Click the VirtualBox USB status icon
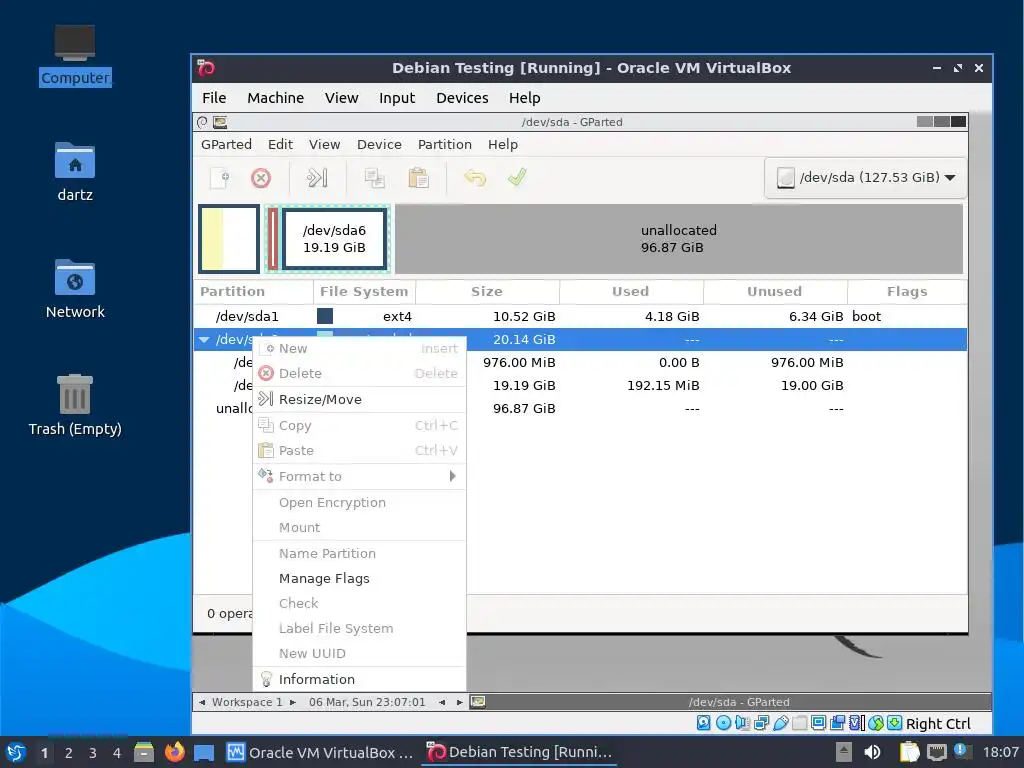This screenshot has height=768, width=1024. (x=780, y=723)
